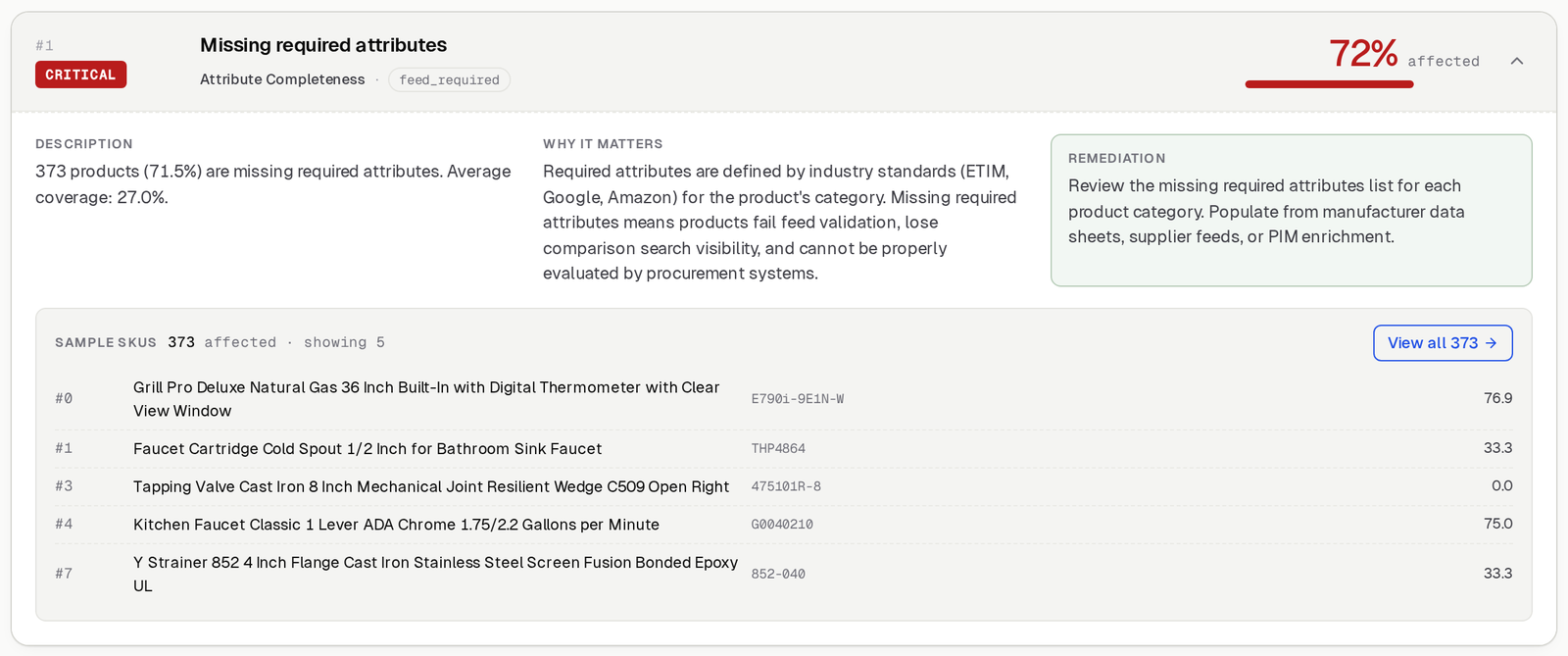
Task: Click the DESCRIPTION heading
Action: (84, 143)
